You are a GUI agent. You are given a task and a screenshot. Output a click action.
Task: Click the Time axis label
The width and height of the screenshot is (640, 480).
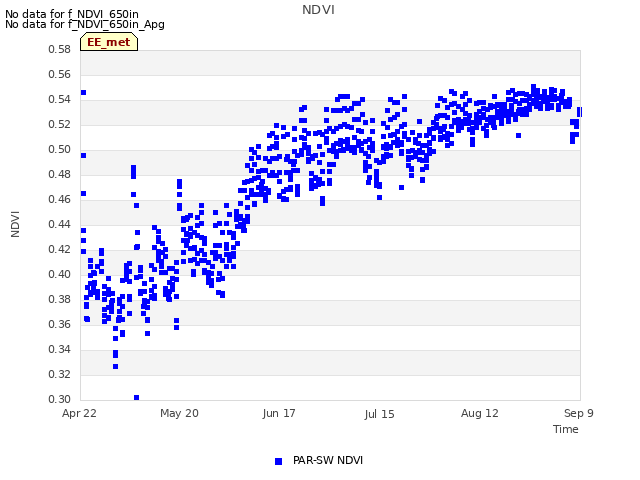pos(566,429)
